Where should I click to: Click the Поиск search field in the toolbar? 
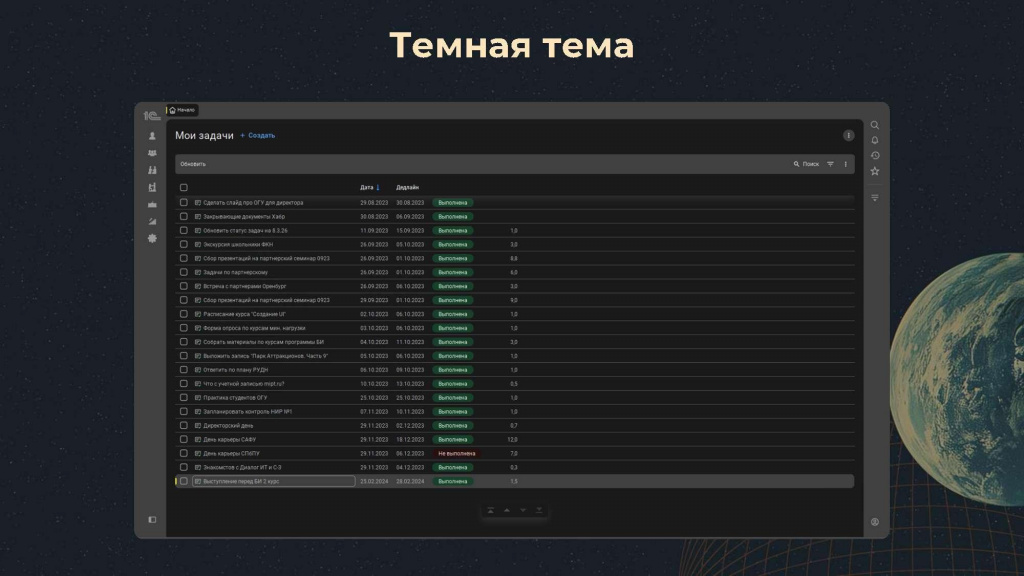[x=807, y=164]
